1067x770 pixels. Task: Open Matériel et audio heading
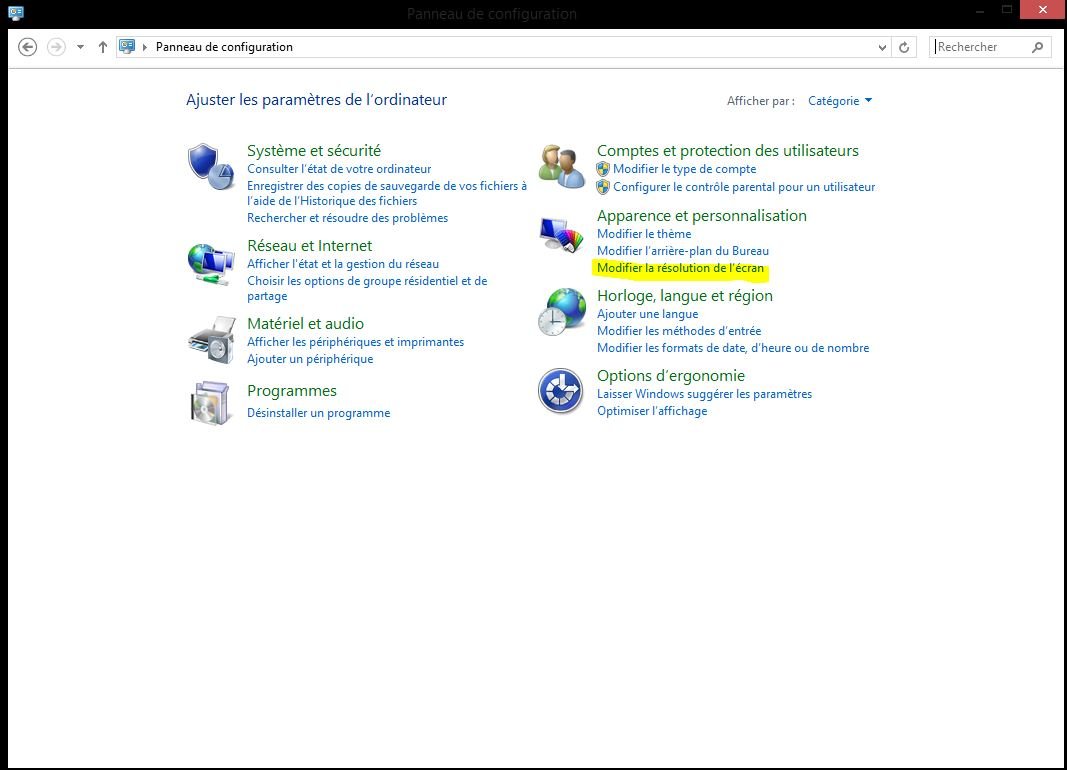tap(306, 324)
